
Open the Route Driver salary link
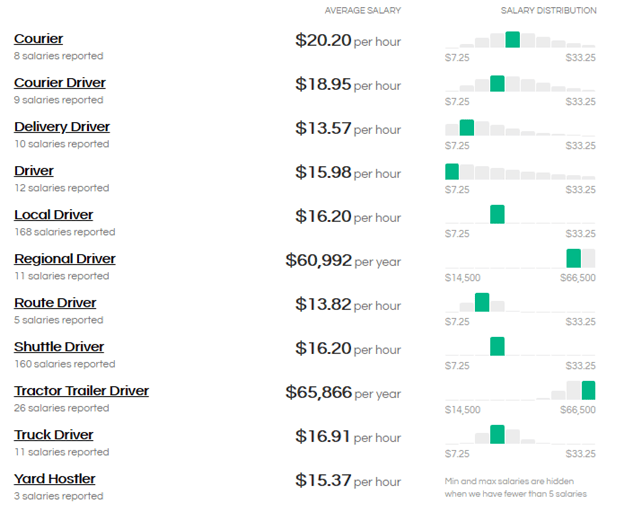[55, 303]
